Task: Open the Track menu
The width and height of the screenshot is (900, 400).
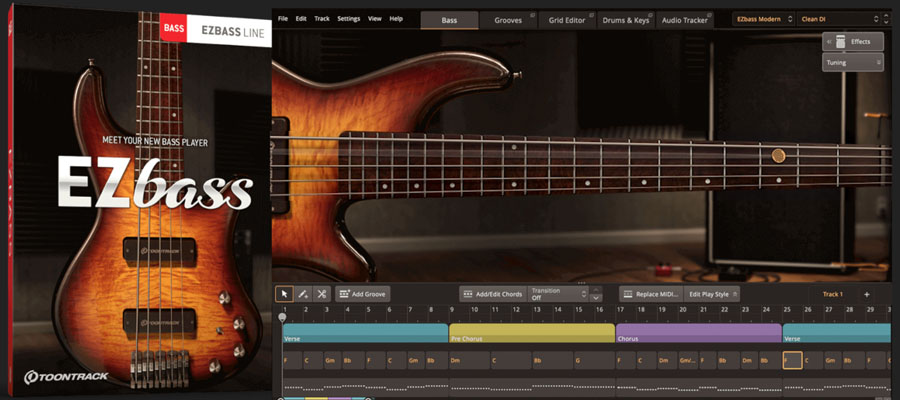Action: pos(322,19)
